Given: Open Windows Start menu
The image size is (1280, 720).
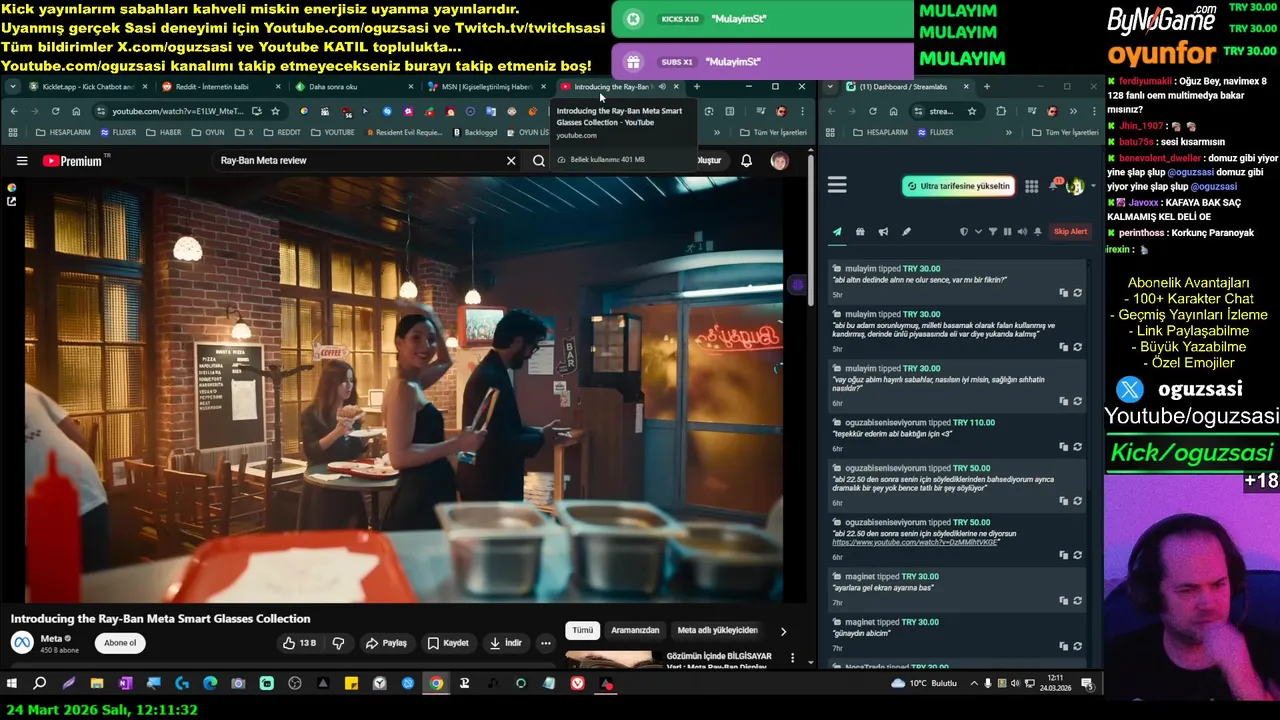Looking at the screenshot, I should click(12, 683).
